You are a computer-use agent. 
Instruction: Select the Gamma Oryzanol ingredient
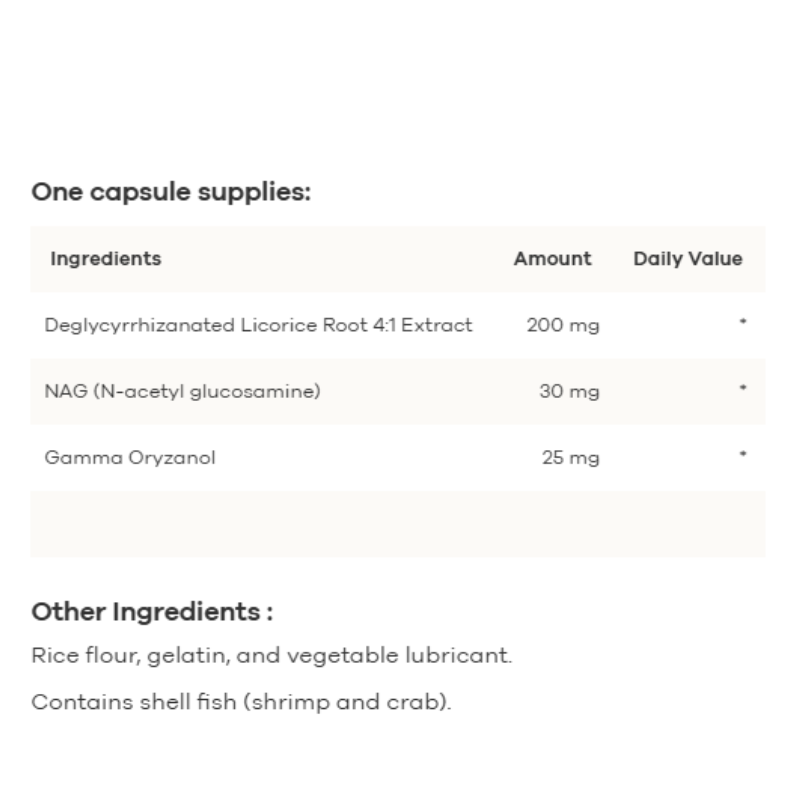pos(130,458)
